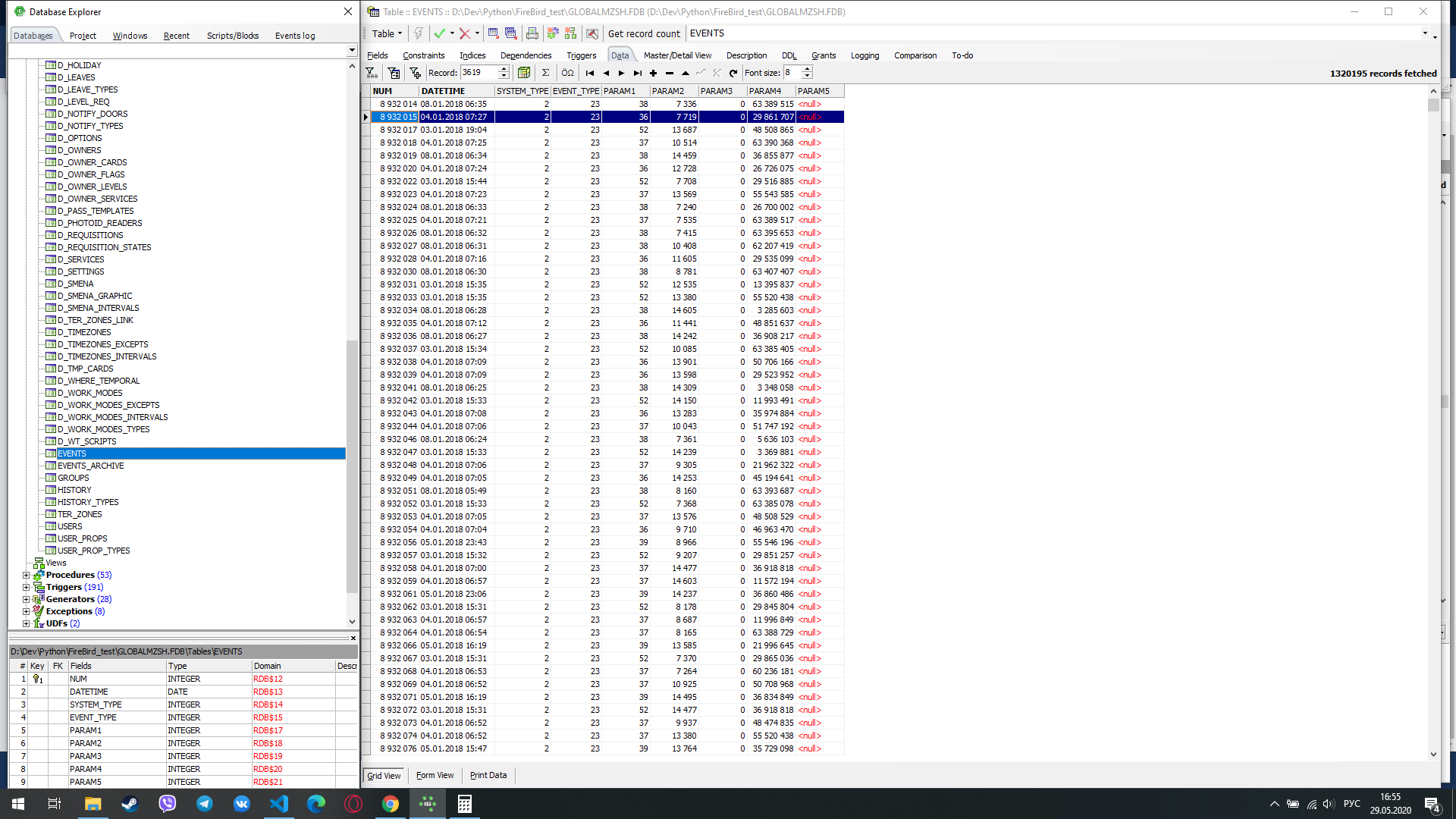This screenshot has height=819, width=1456.
Task: Print the table with printer icon
Action: pyautogui.click(x=532, y=33)
